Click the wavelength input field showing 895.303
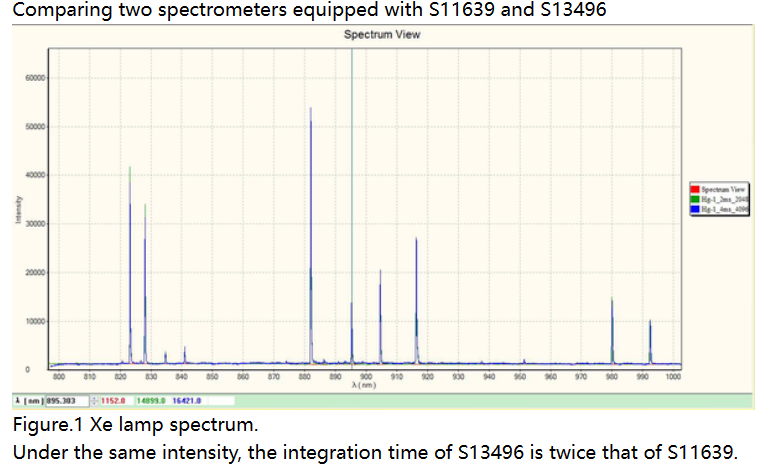The width and height of the screenshot is (770, 473). (67, 401)
